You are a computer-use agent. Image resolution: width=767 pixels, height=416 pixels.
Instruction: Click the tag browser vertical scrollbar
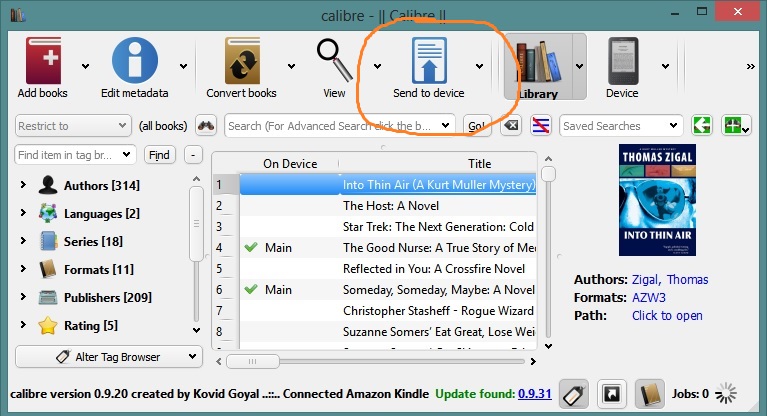[196, 224]
